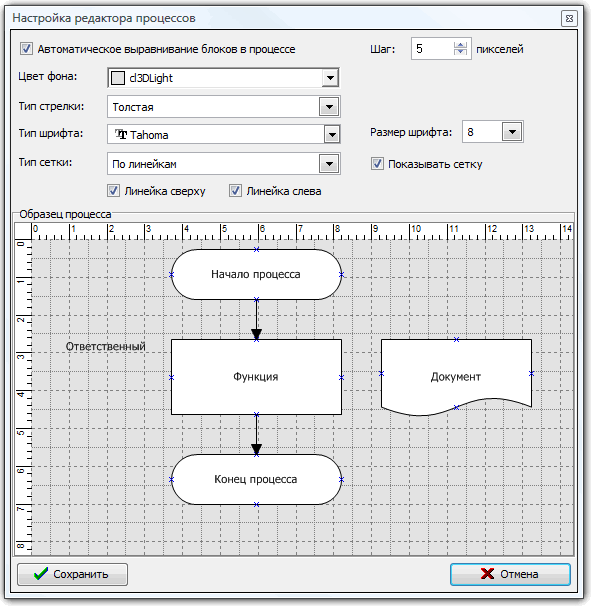Select the Функция rectangle block
The height and width of the screenshot is (606, 591).
[x=256, y=377]
